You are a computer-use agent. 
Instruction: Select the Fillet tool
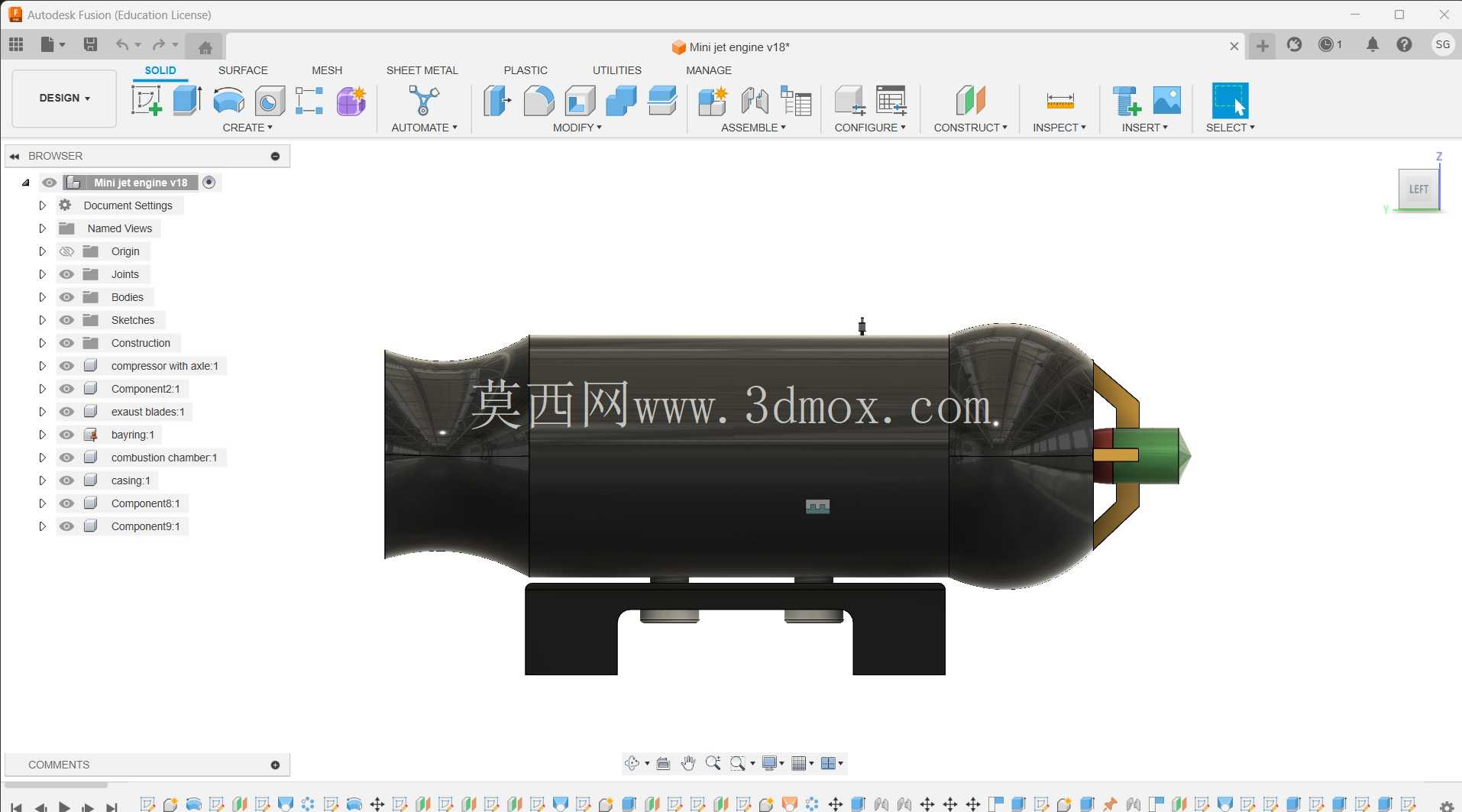point(539,101)
